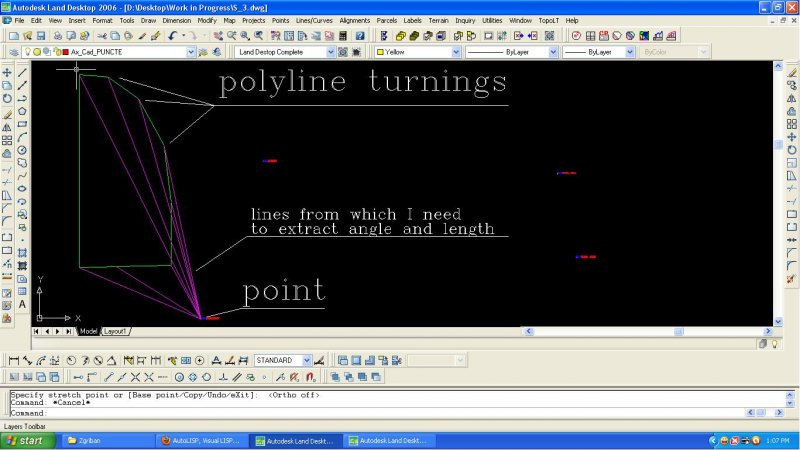This screenshot has width=800, height=450.
Task: Toggle the freeze sun icon for layer Ax_Cad_PUNCTE
Action: coord(37,51)
